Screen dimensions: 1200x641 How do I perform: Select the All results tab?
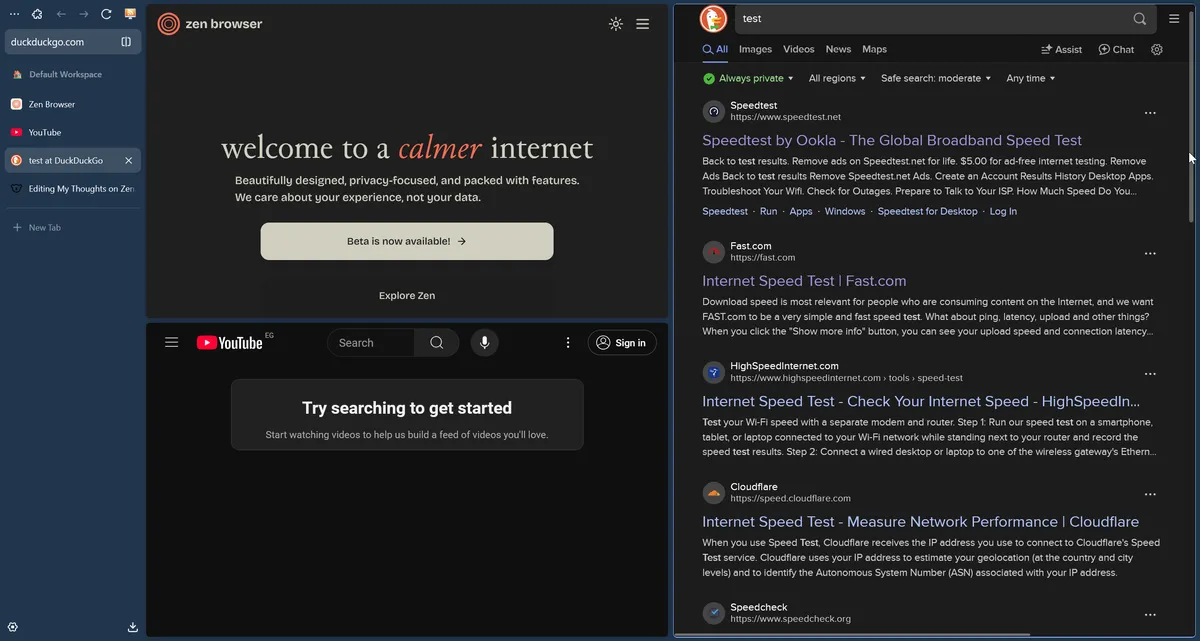715,49
